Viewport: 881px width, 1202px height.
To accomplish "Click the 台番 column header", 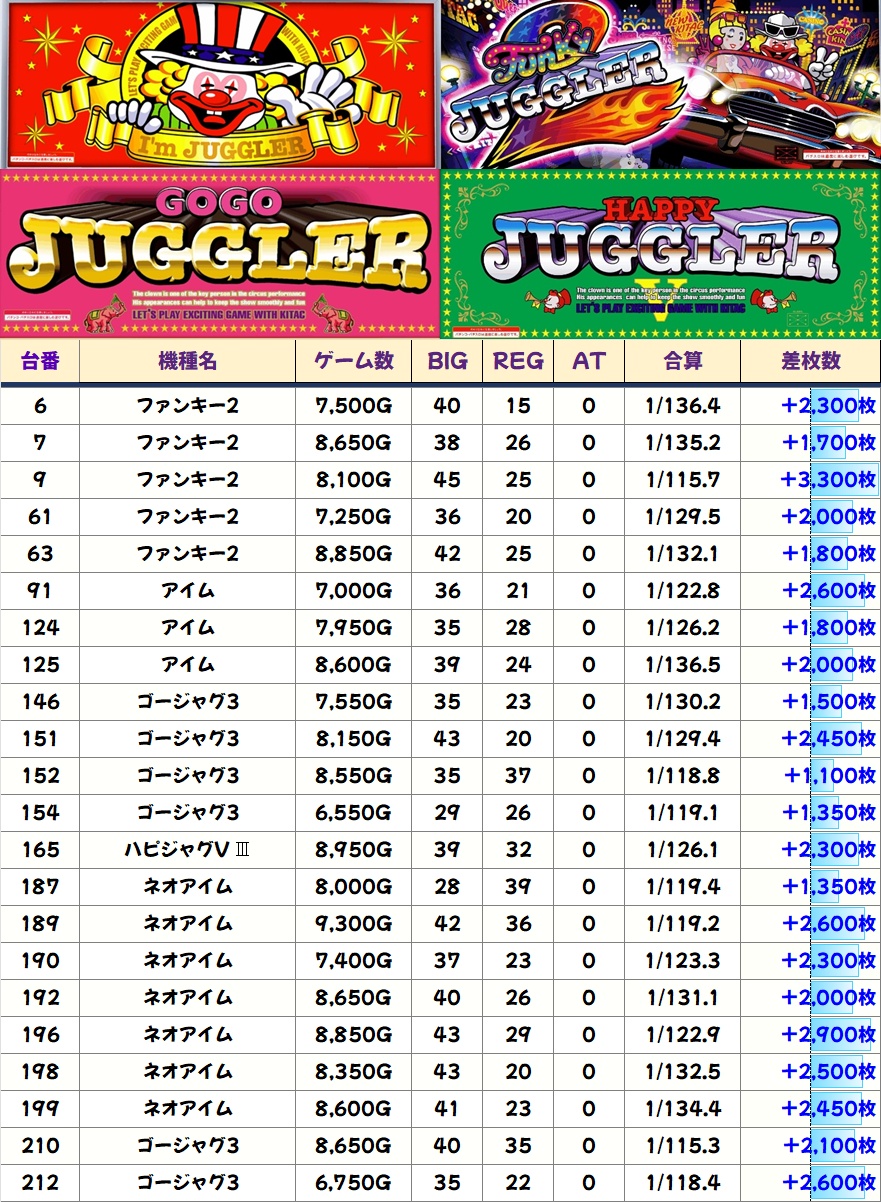I will (x=40, y=361).
